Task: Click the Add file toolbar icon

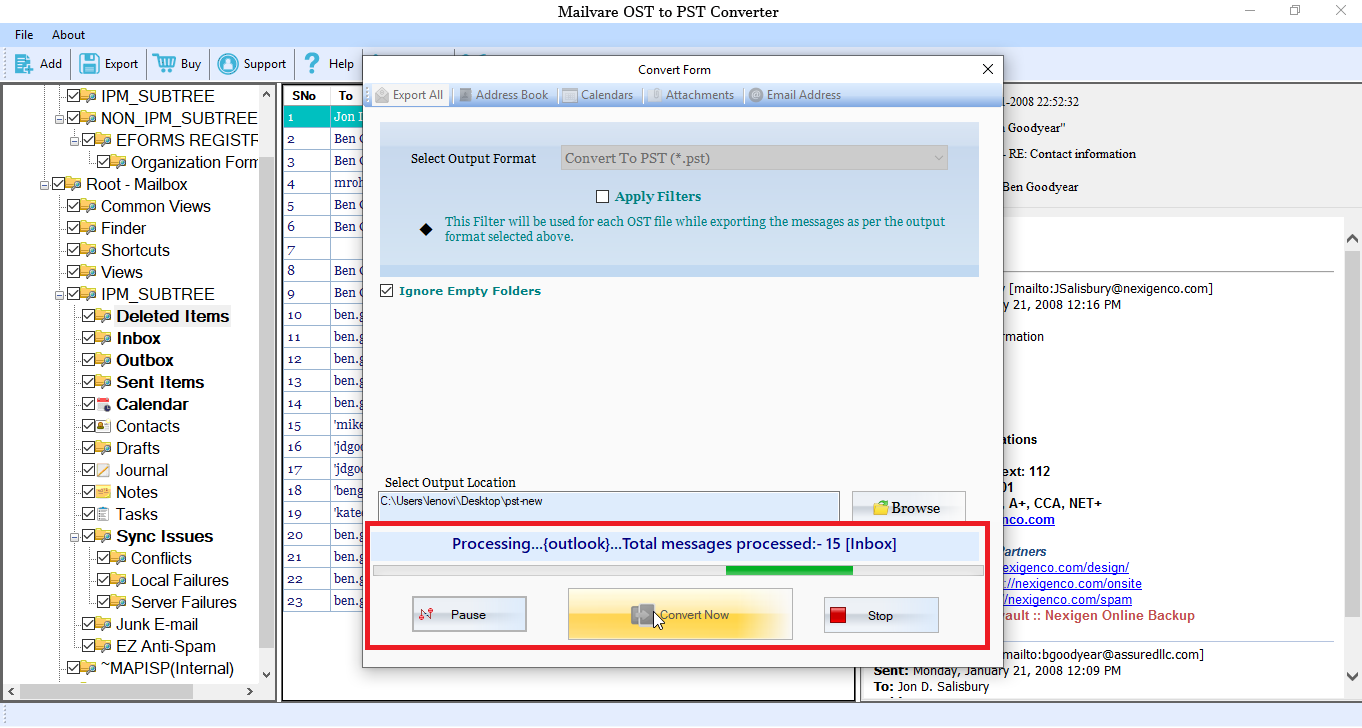Action: 23,64
